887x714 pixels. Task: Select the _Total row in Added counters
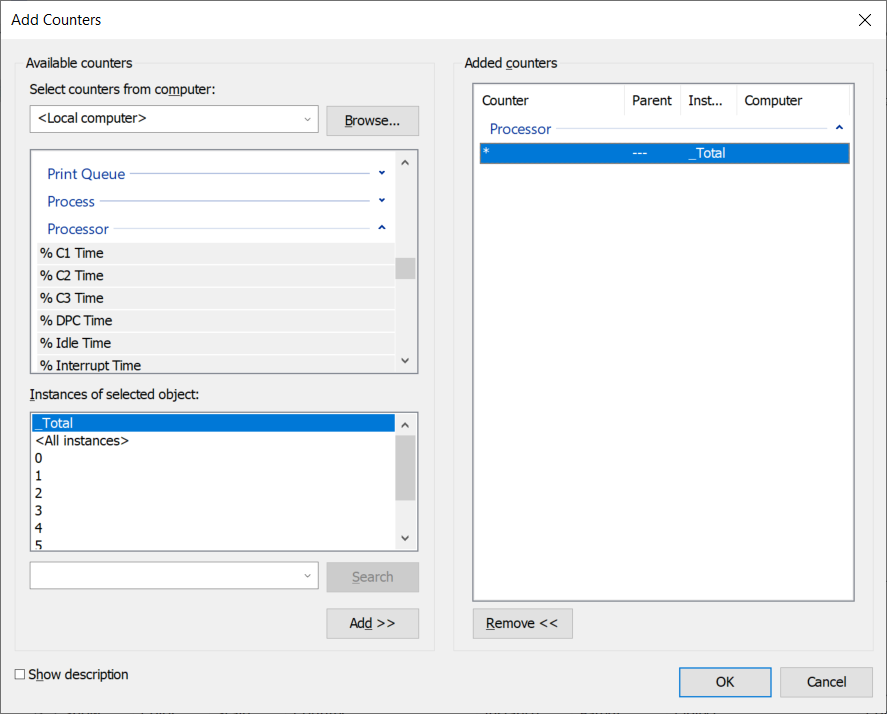click(665, 153)
